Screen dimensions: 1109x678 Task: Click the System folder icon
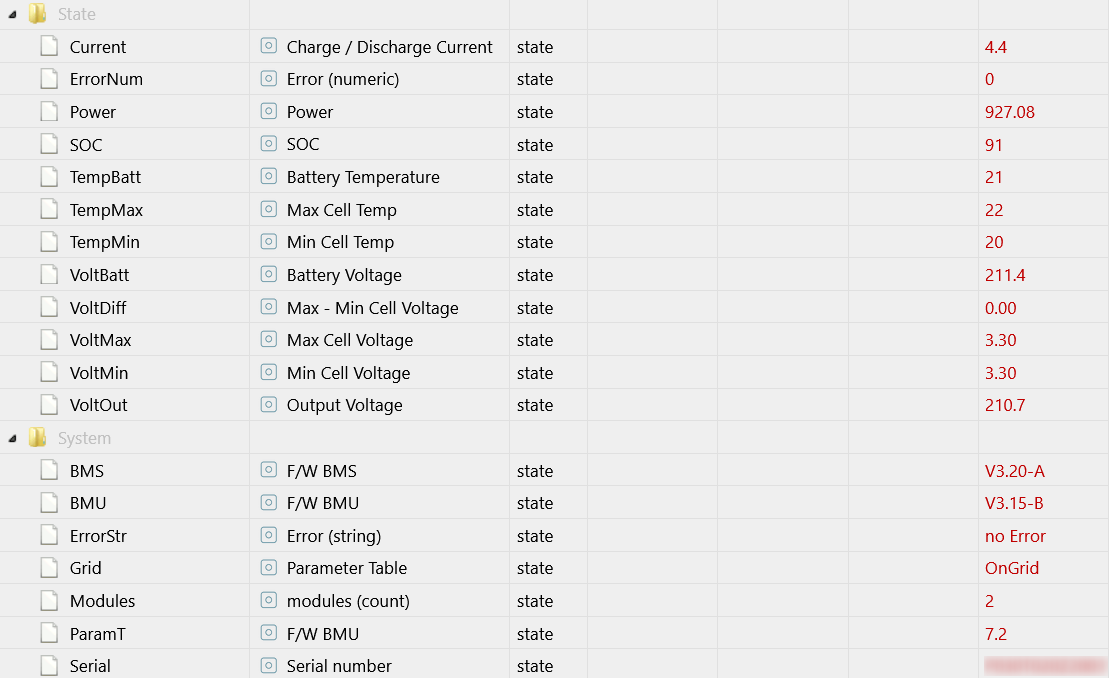coord(37,438)
